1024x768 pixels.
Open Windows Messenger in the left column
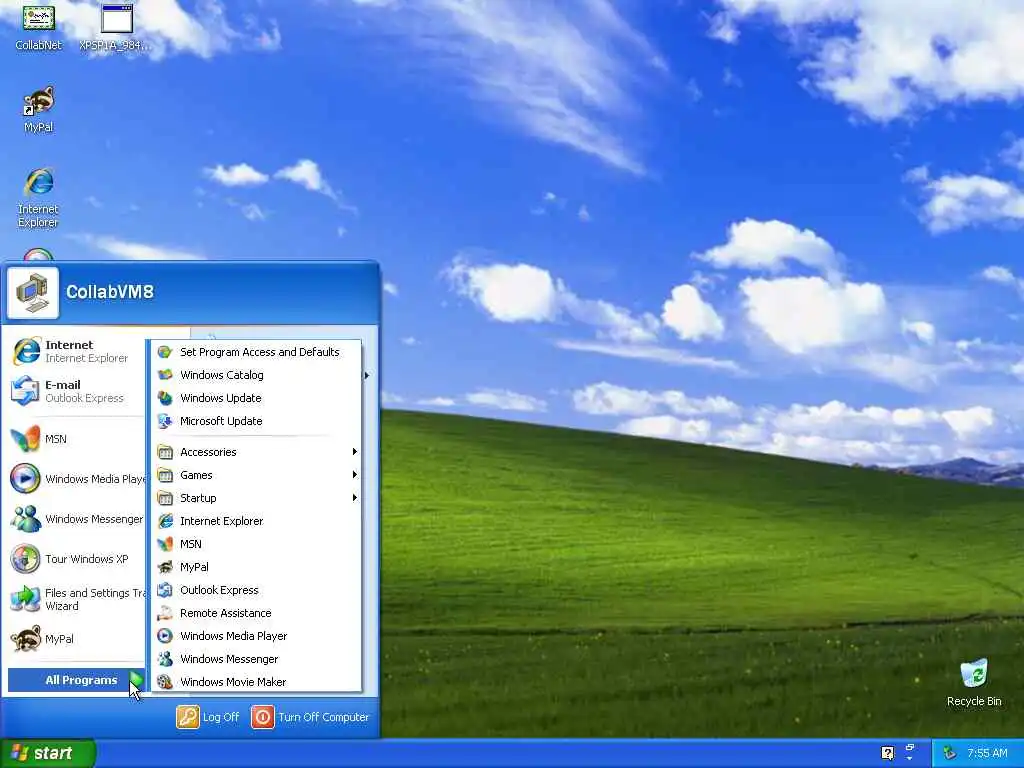pyautogui.click(x=77, y=519)
